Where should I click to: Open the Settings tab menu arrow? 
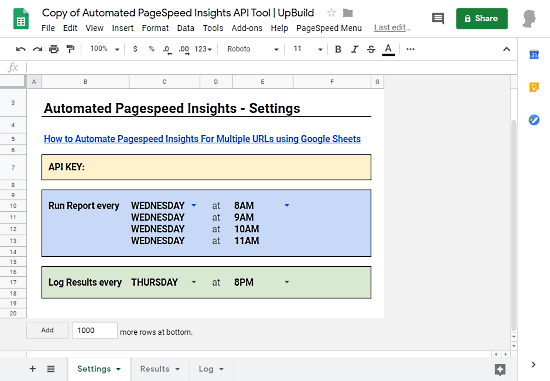[118, 369]
